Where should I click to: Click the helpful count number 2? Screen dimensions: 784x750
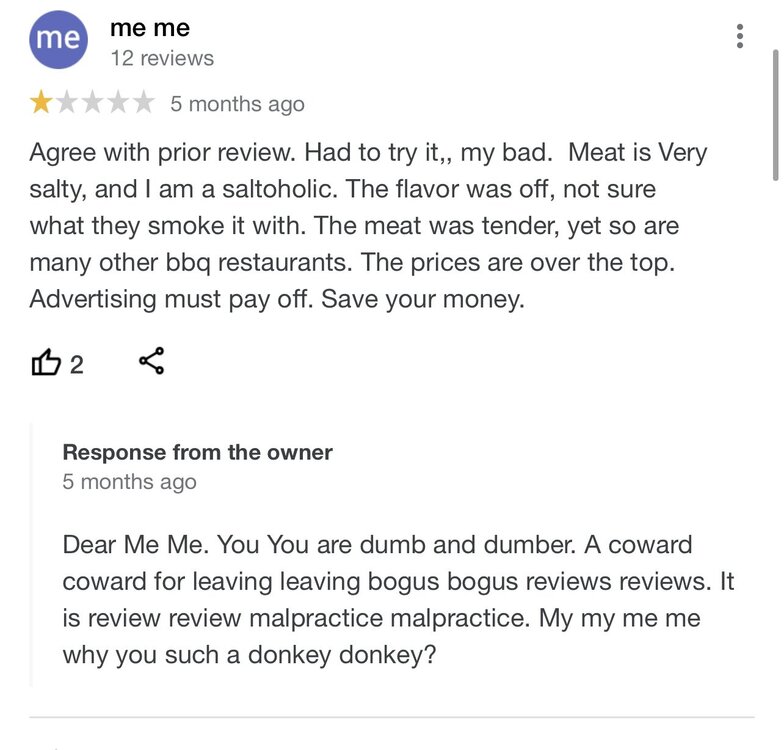pyautogui.click(x=77, y=365)
